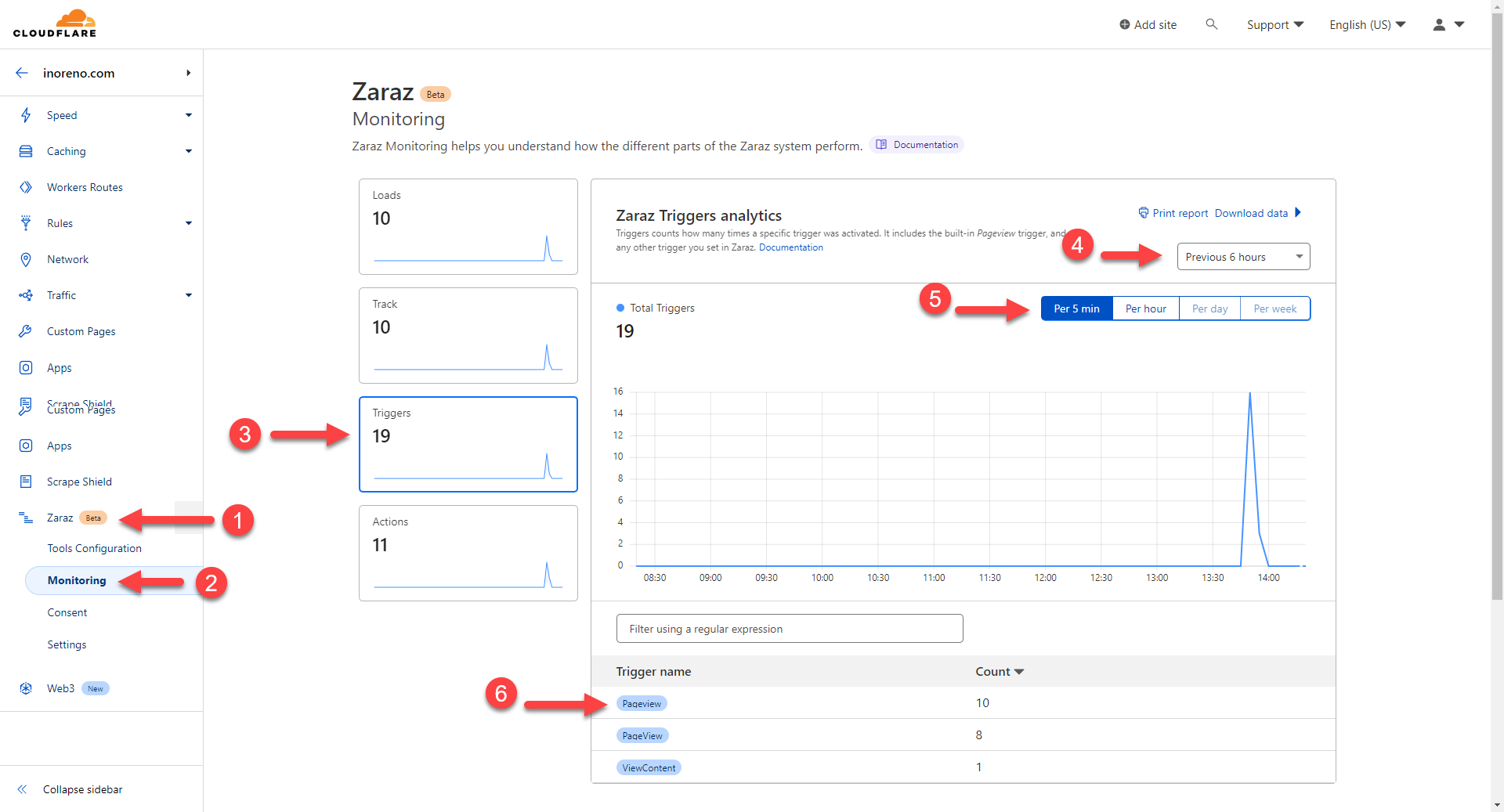Click the Web3 sidebar icon
1504x812 pixels.
click(26, 688)
